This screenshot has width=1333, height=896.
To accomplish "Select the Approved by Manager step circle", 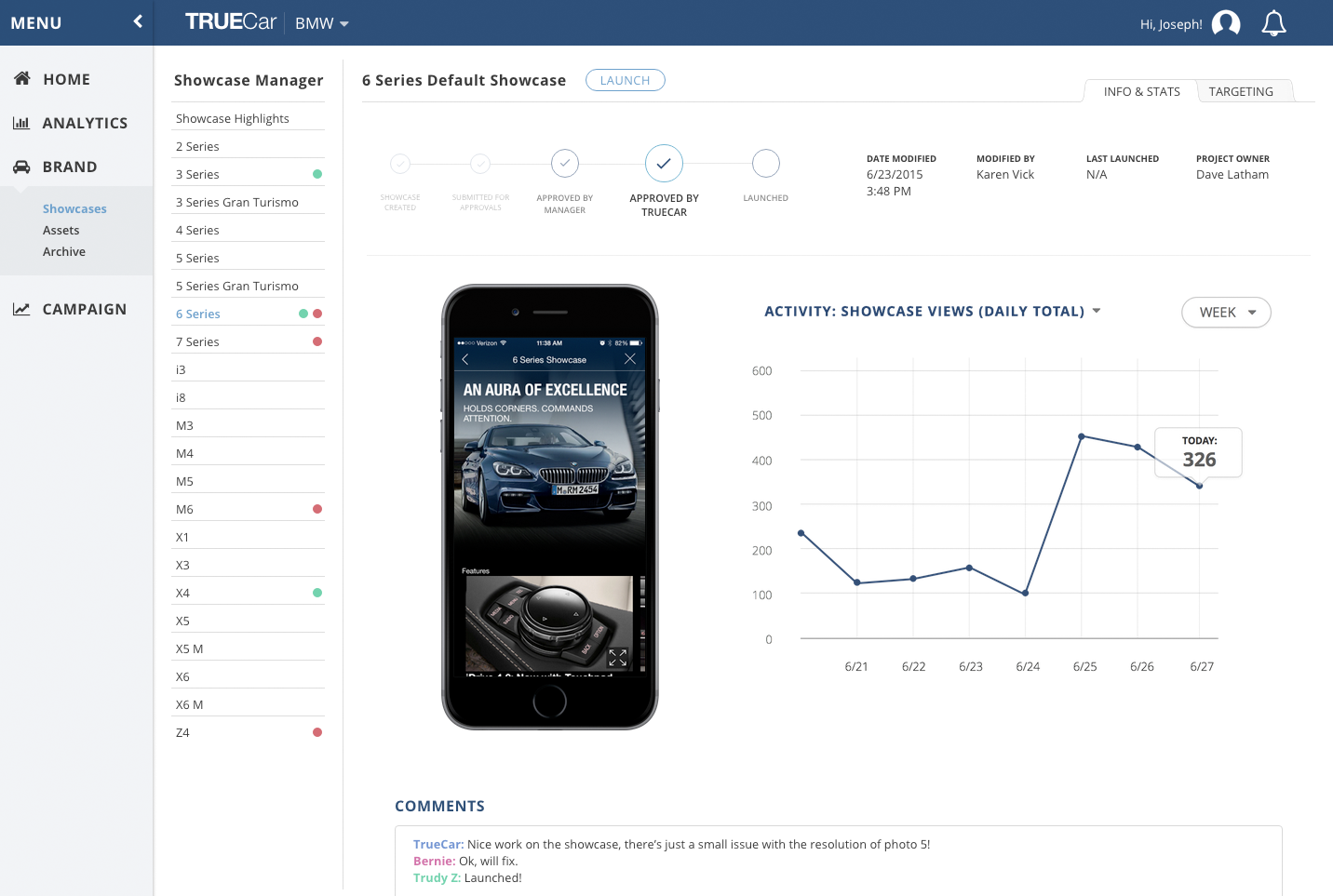I will click(565, 164).
